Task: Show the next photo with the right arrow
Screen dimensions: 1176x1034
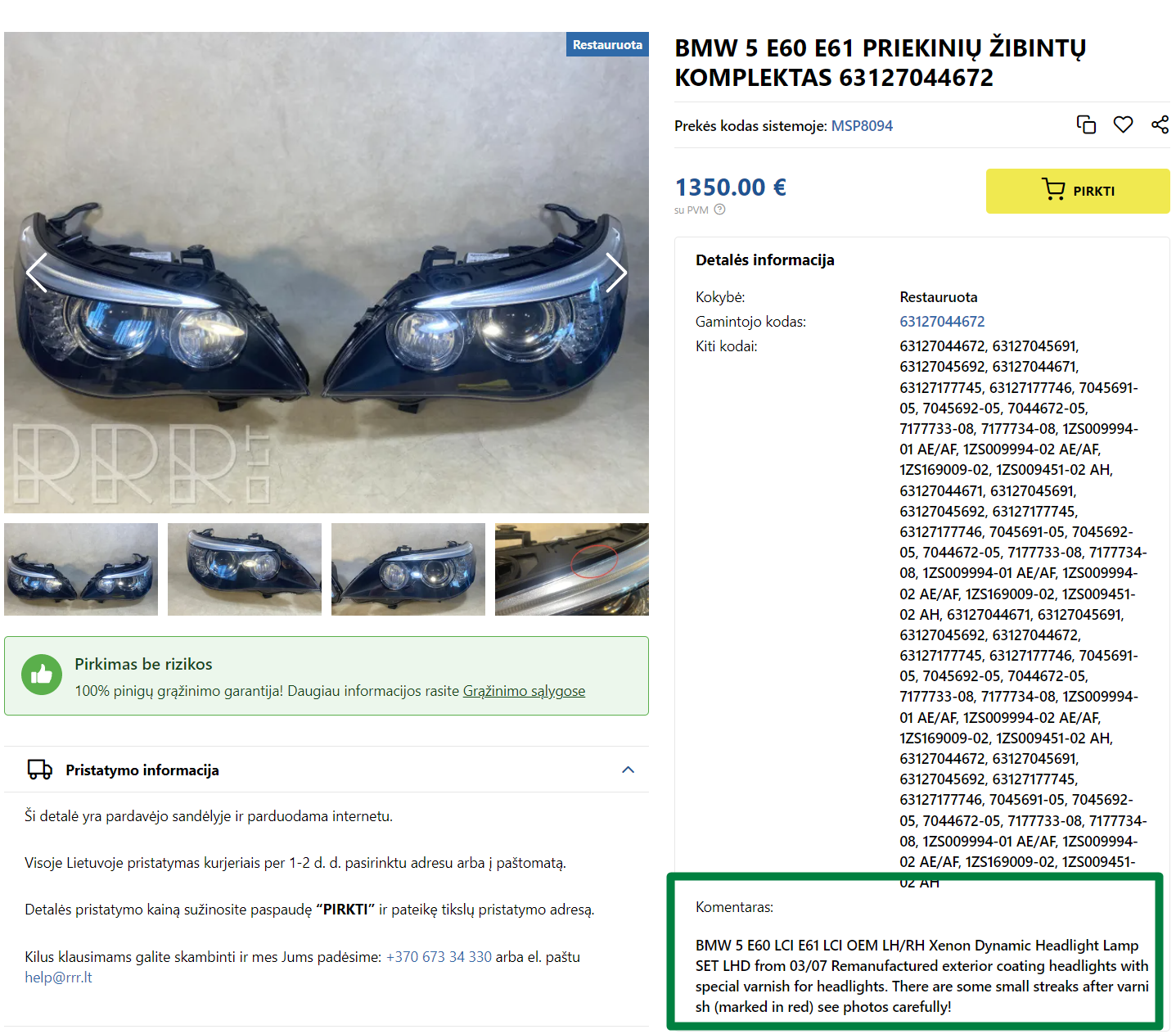Action: coord(616,273)
